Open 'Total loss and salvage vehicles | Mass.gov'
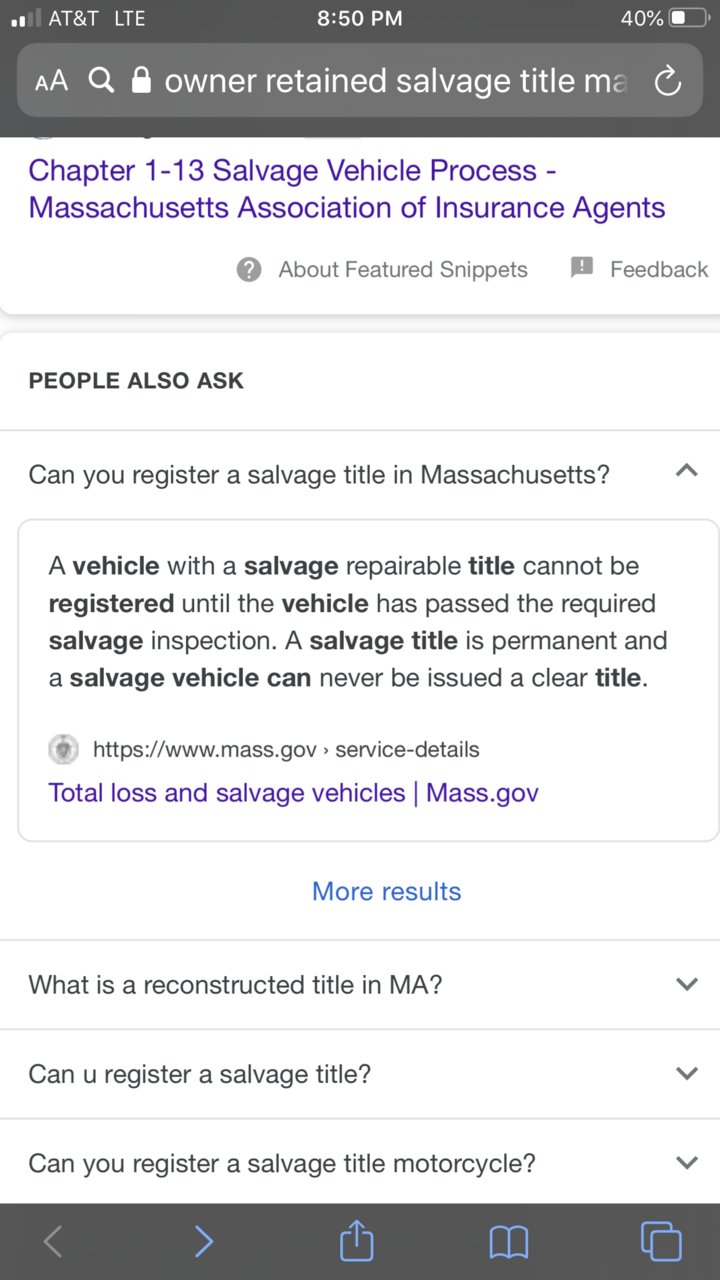 pos(293,793)
